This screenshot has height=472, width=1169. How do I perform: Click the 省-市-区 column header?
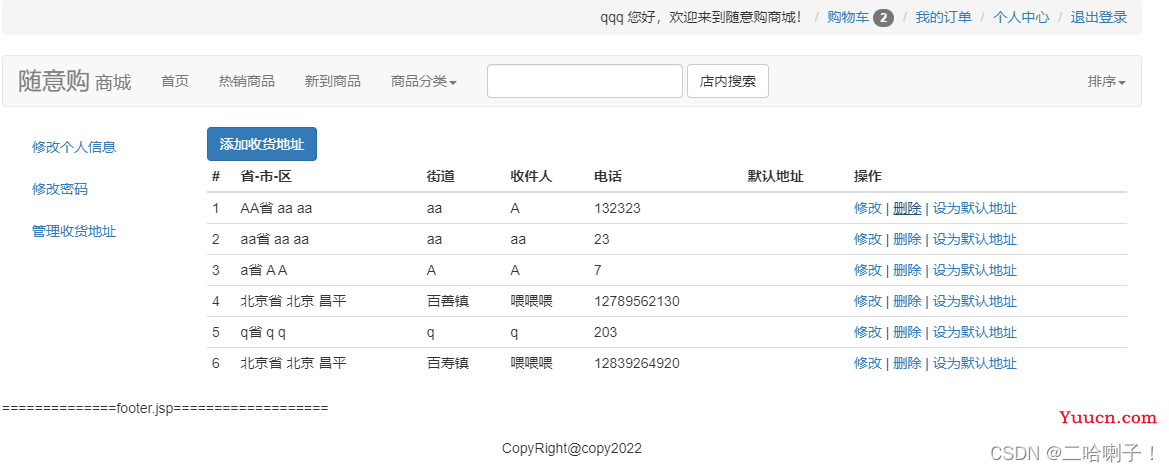pos(265,177)
